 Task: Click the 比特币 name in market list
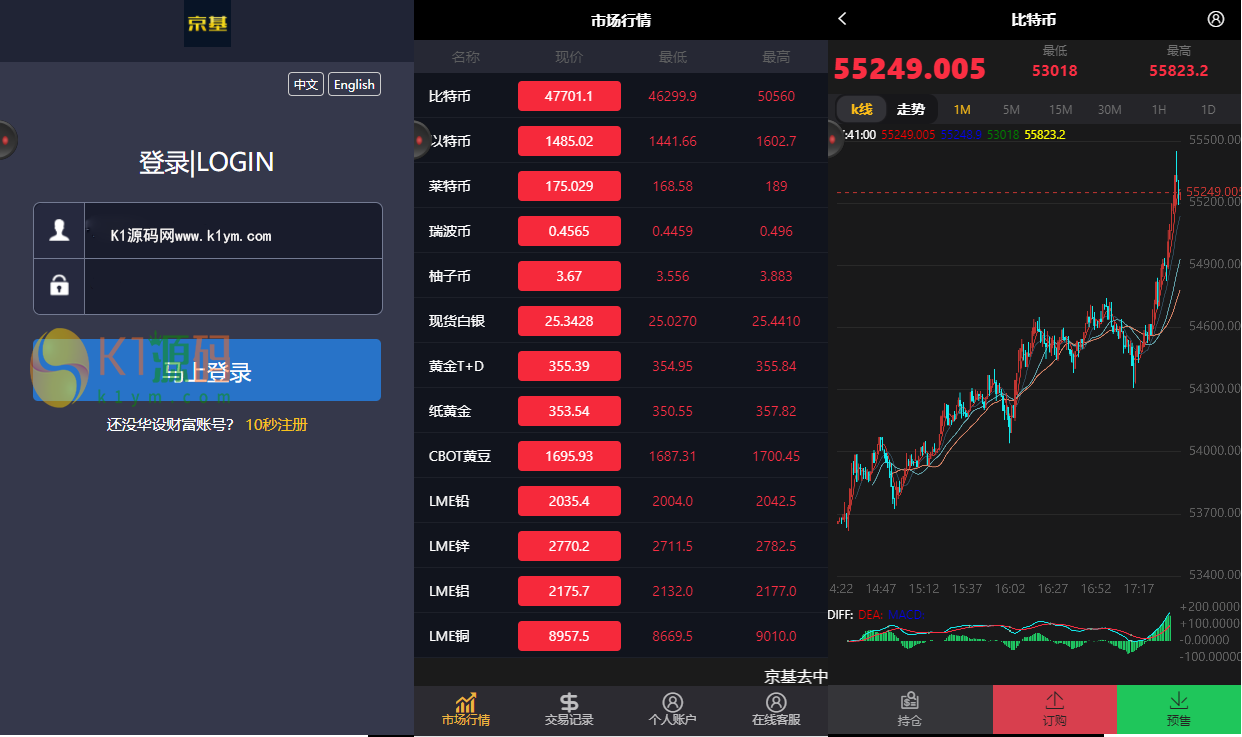(450, 96)
